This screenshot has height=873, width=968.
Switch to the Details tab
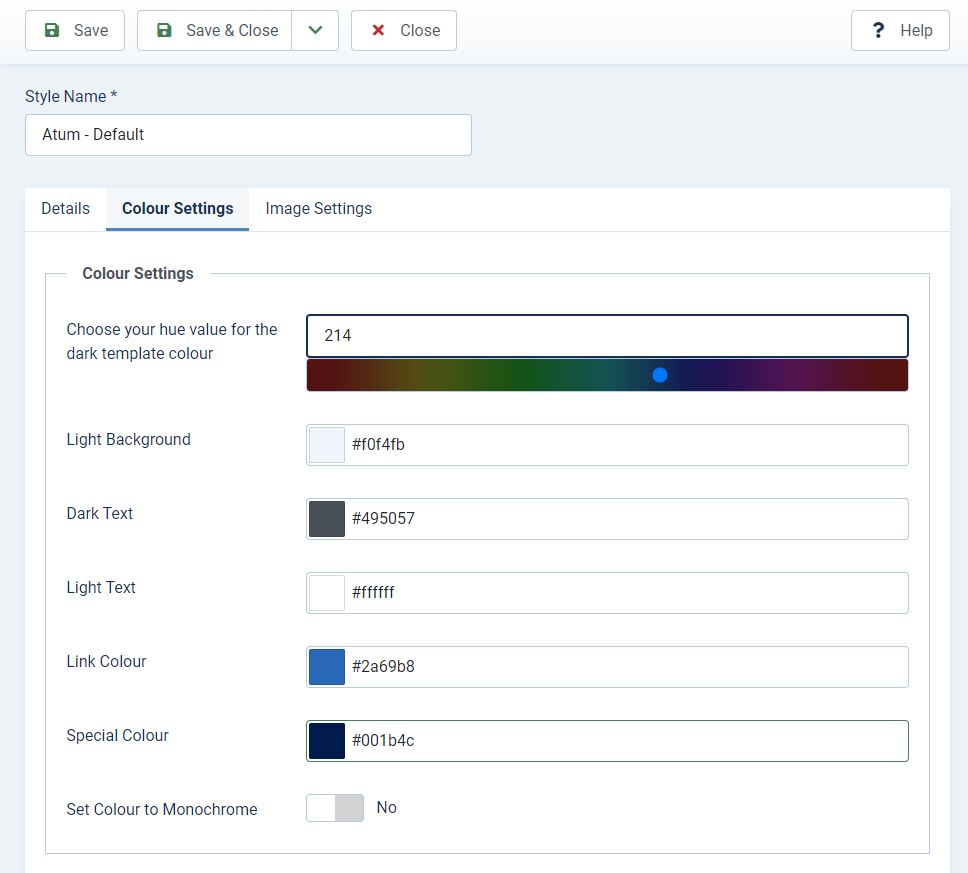pyautogui.click(x=65, y=209)
